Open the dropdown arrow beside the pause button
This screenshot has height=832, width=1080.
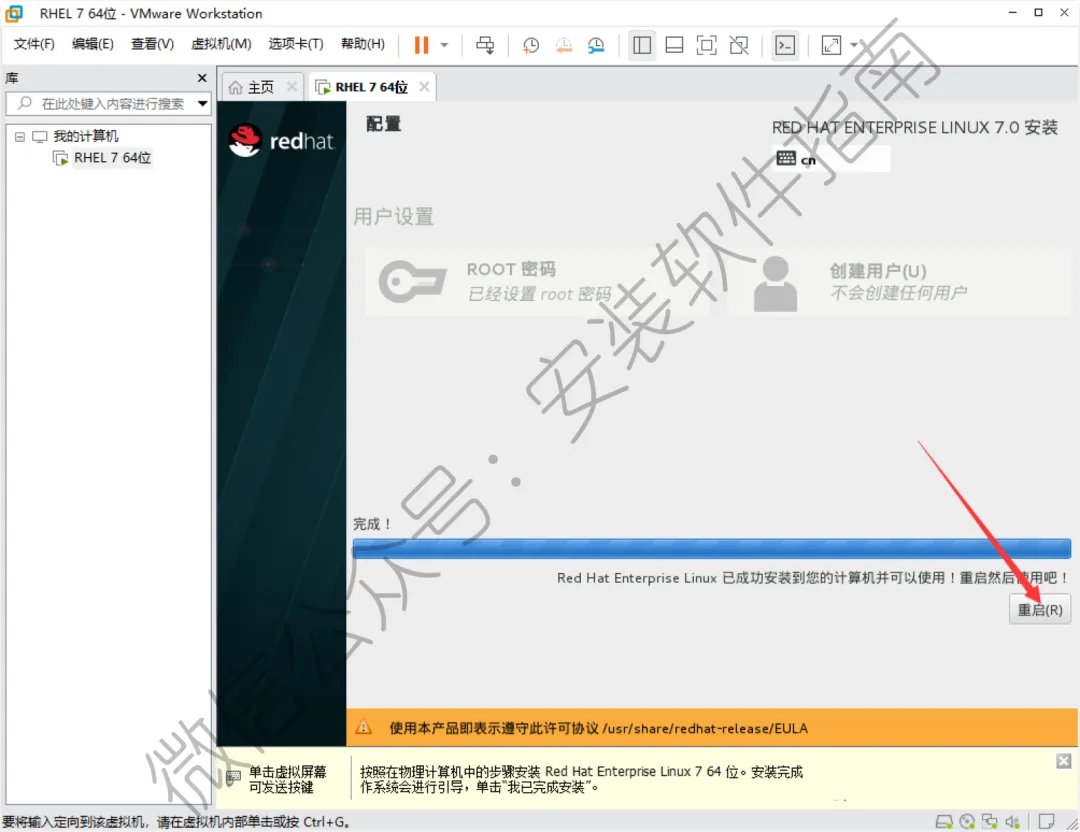[x=444, y=45]
